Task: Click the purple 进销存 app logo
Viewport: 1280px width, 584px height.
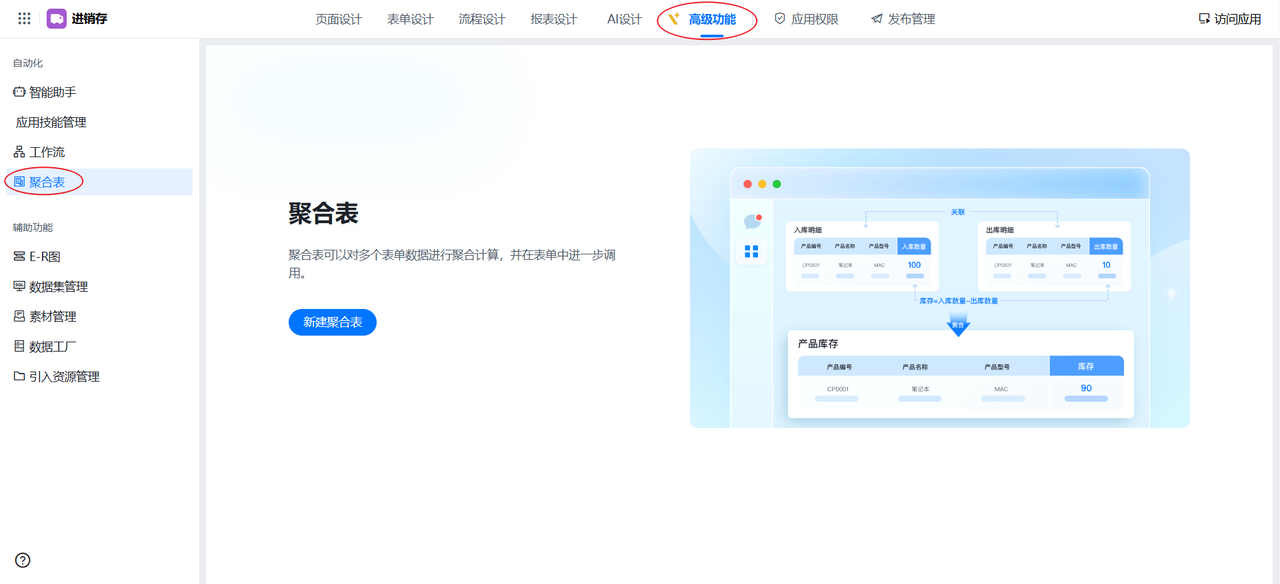Action: [56, 19]
